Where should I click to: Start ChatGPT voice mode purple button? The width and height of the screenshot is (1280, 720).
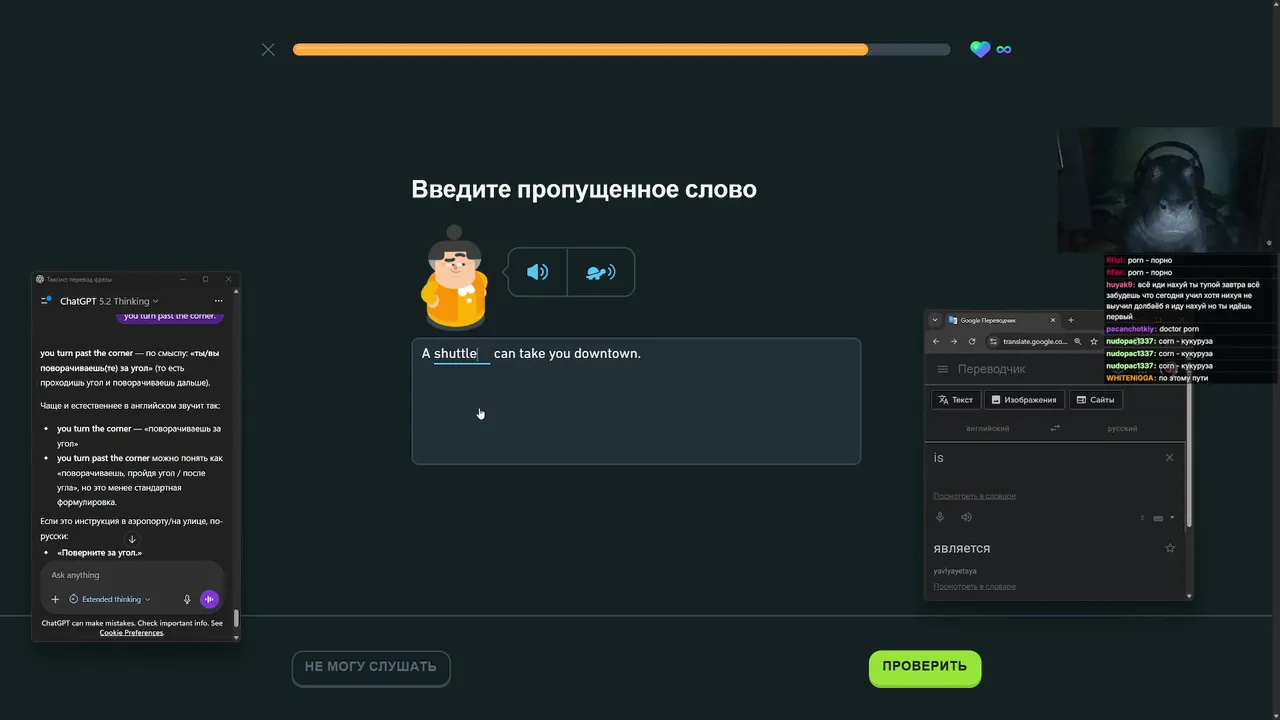click(209, 599)
